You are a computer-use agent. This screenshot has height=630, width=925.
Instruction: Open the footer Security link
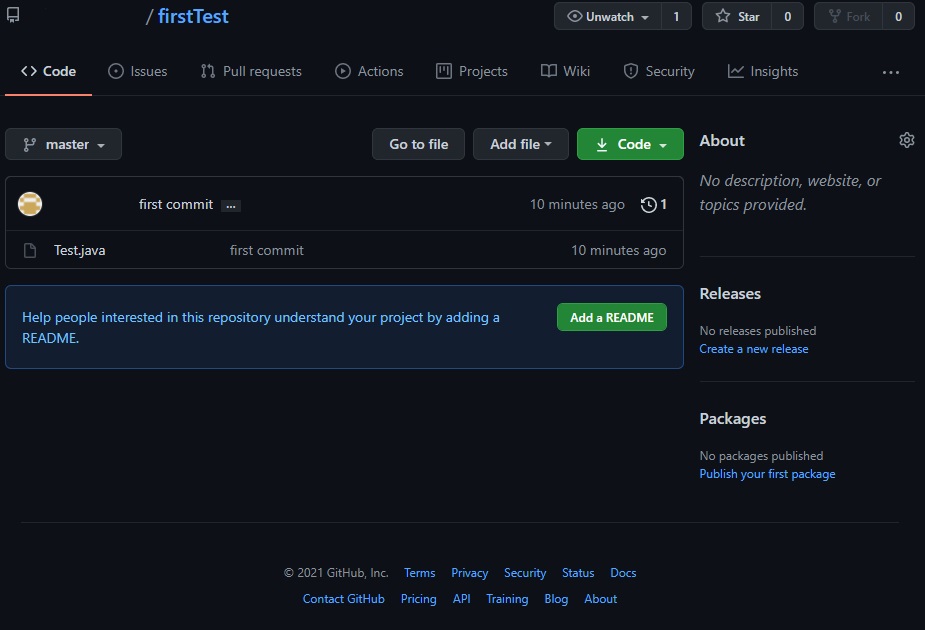(x=525, y=573)
